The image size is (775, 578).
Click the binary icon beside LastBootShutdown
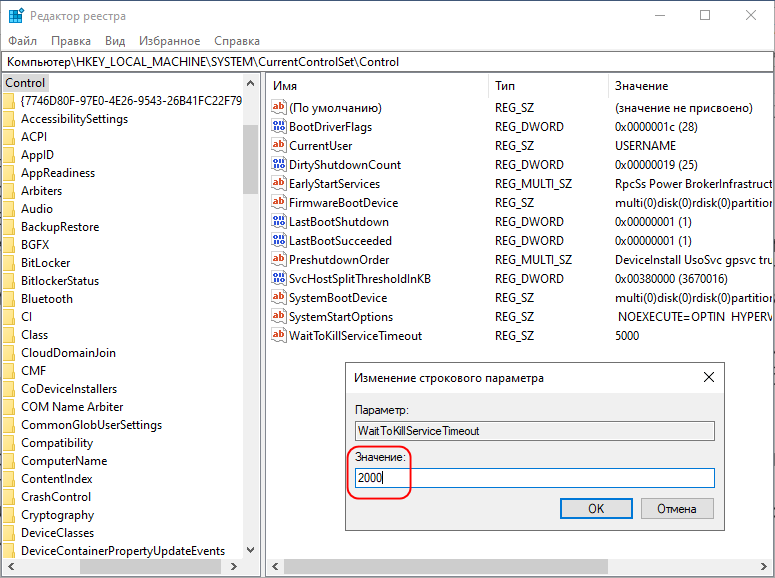(x=279, y=221)
